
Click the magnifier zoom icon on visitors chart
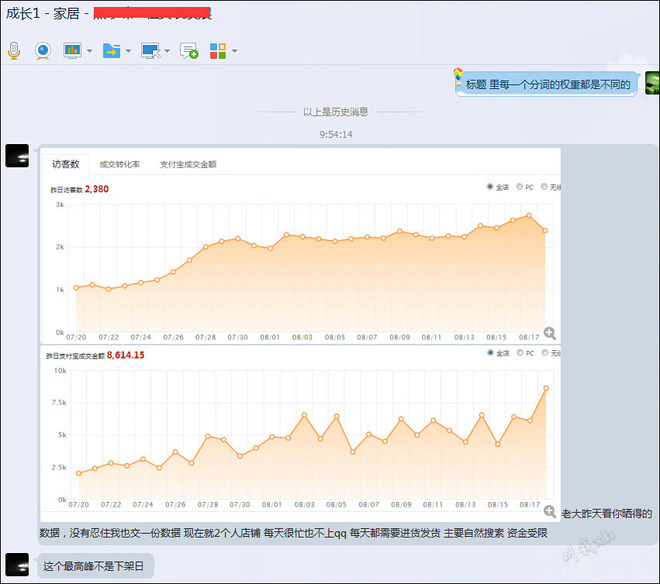pyautogui.click(x=550, y=333)
